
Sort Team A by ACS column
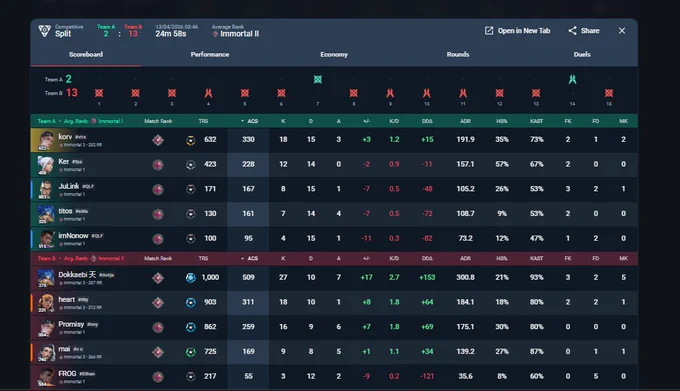[250, 121]
